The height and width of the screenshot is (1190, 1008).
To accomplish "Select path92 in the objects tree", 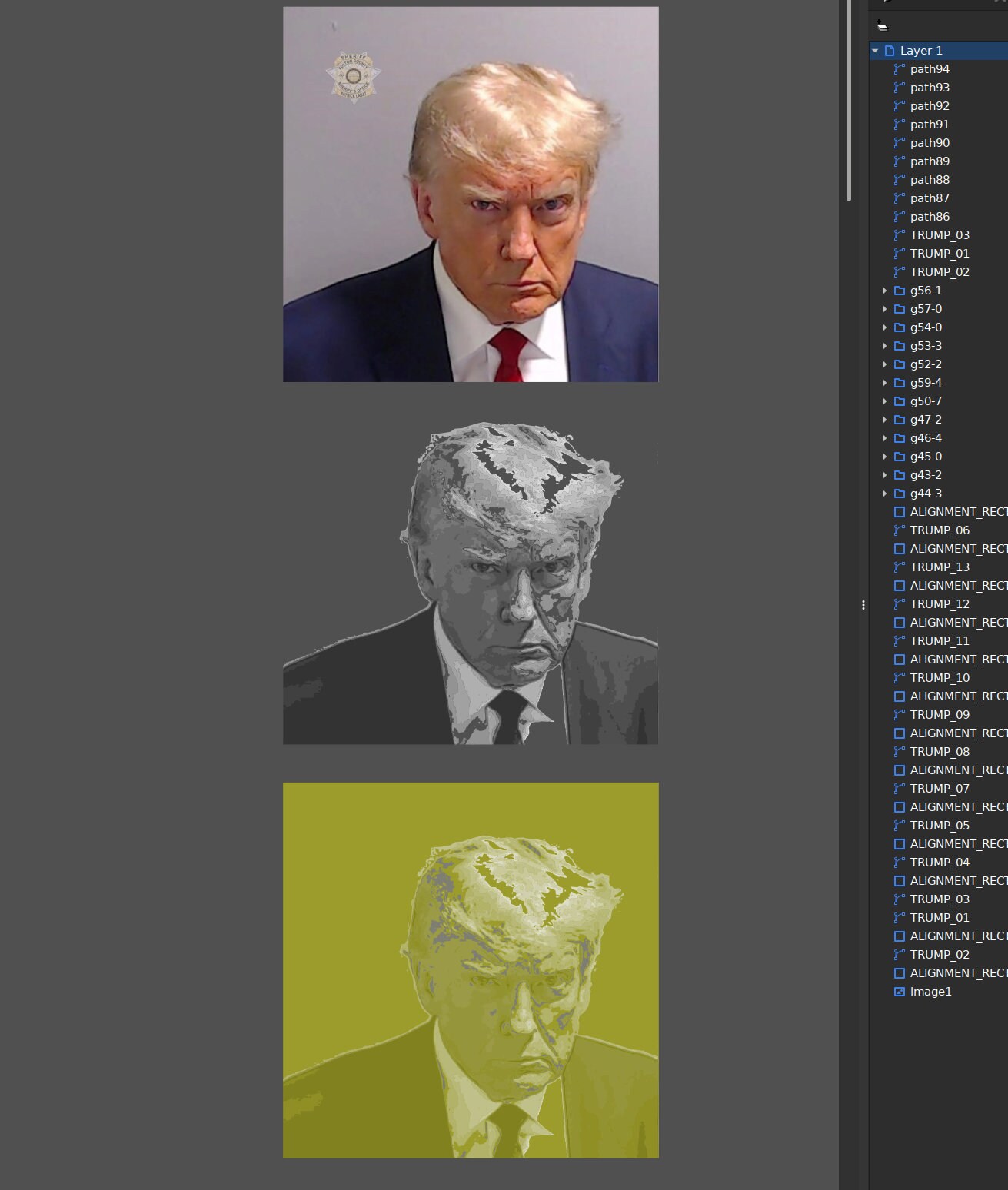I will pos(930,105).
